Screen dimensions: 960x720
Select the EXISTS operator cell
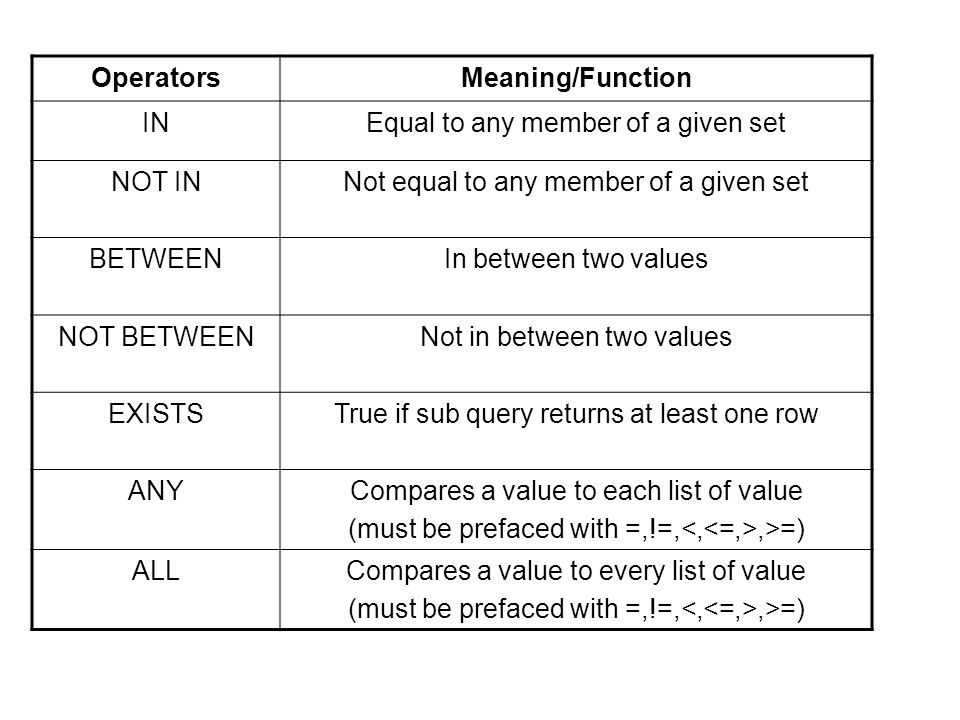pyautogui.click(x=156, y=431)
